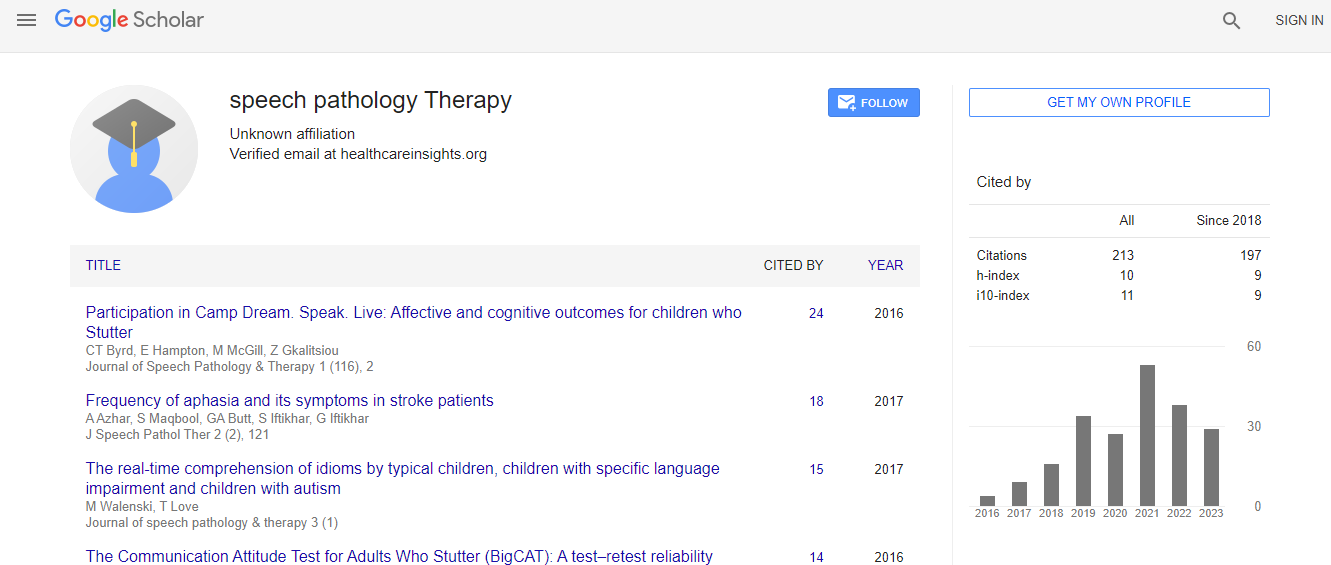Click the 2021 citations bar in chart
Image resolution: width=1331 pixels, height=565 pixels.
(1147, 436)
